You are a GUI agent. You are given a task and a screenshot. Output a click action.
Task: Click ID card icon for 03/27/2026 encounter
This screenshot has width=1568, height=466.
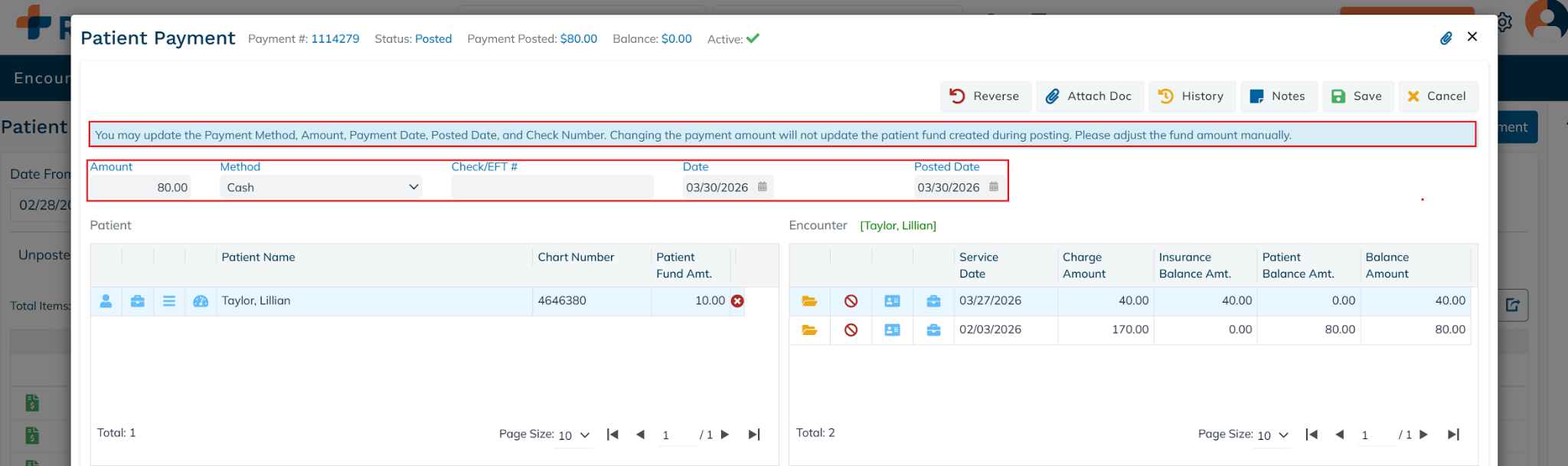(x=892, y=301)
